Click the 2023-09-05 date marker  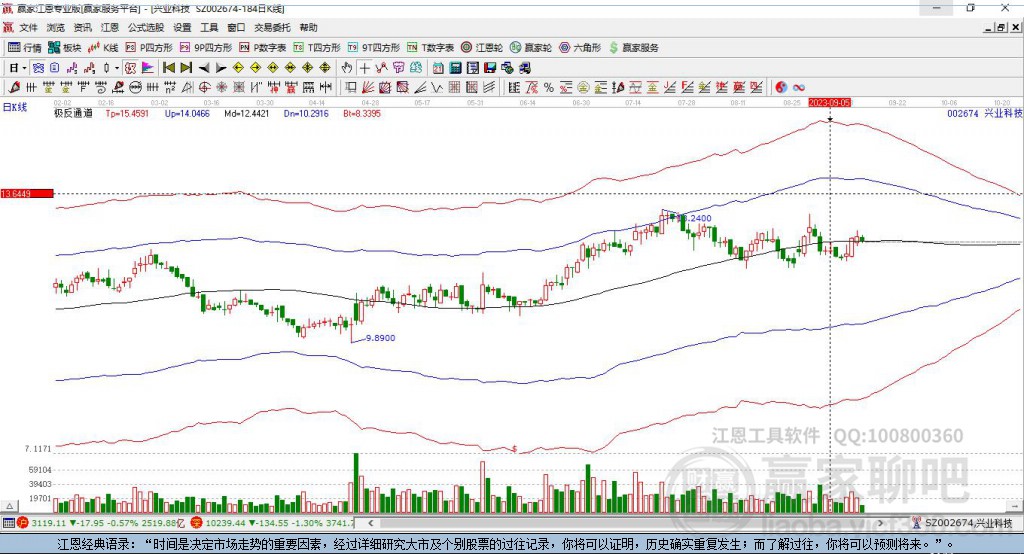829,103
